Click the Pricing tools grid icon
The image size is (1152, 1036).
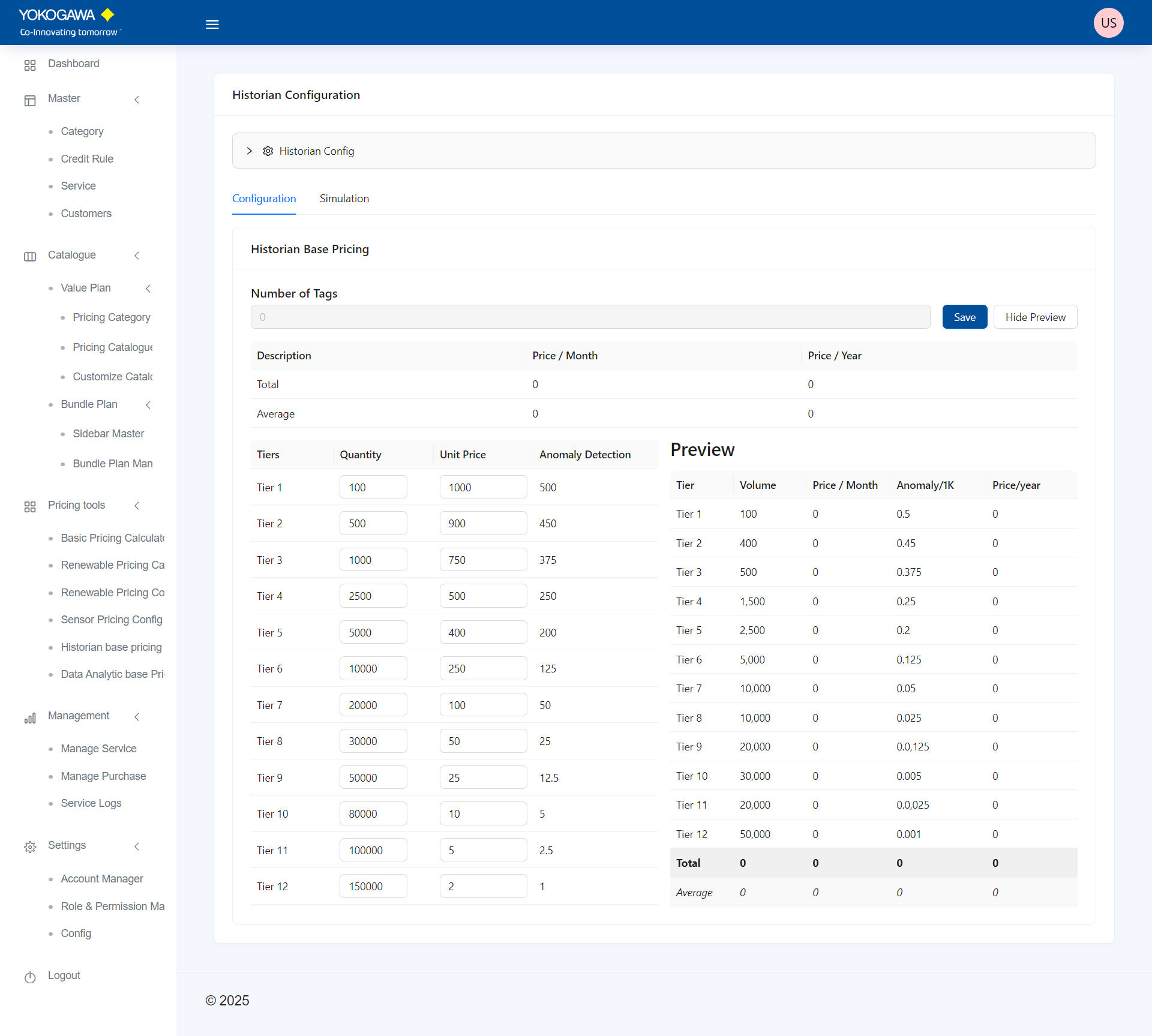pos(30,506)
